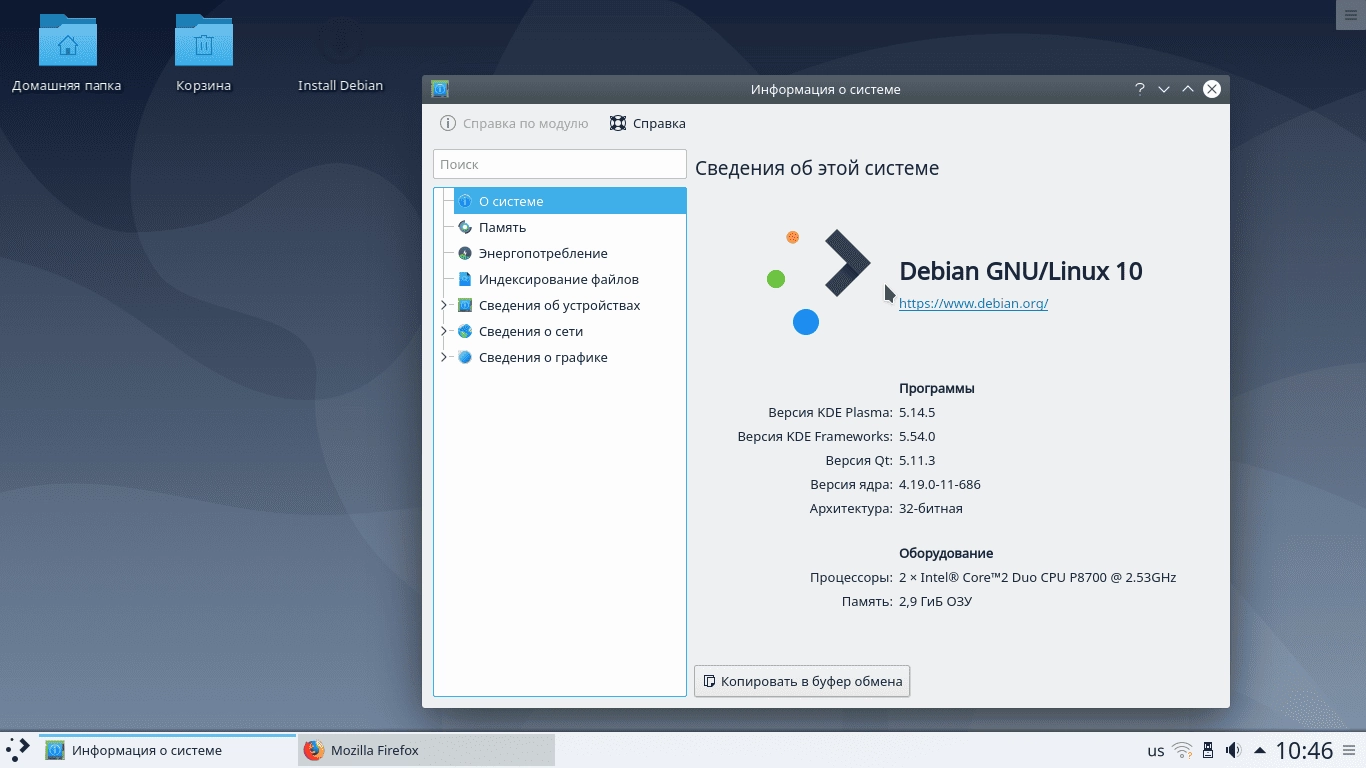Select Сведения о сети entry
Viewport: 1366px width, 768px height.
[530, 331]
